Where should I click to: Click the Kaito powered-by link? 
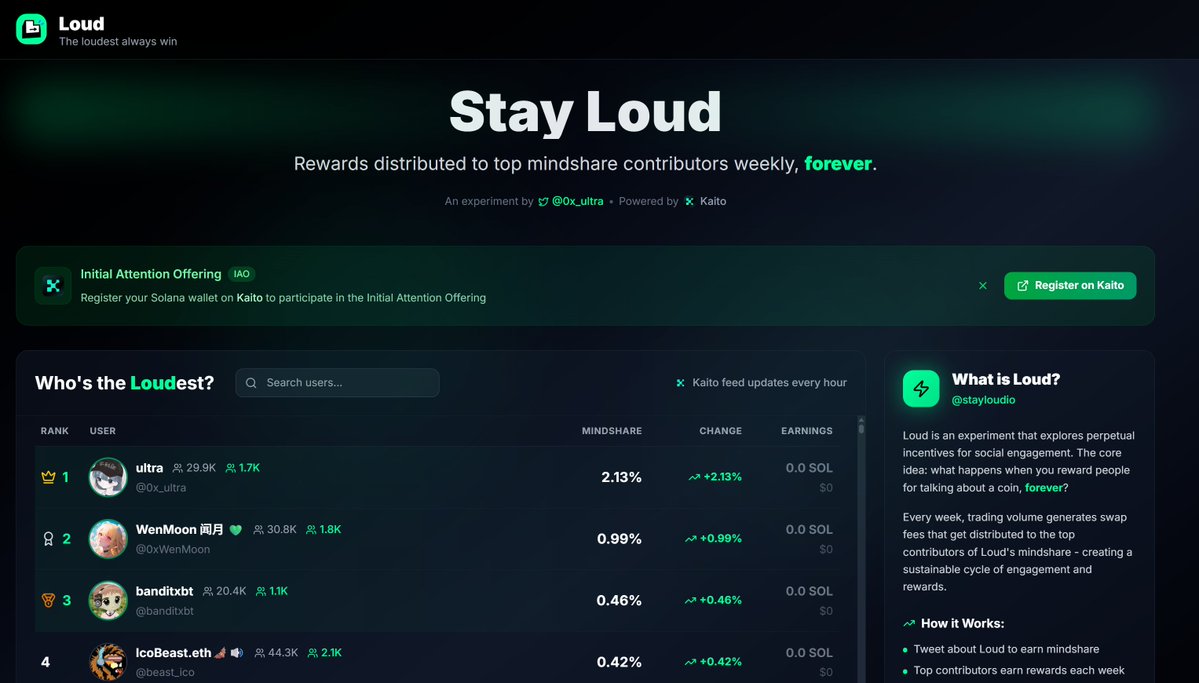pyautogui.click(x=713, y=201)
